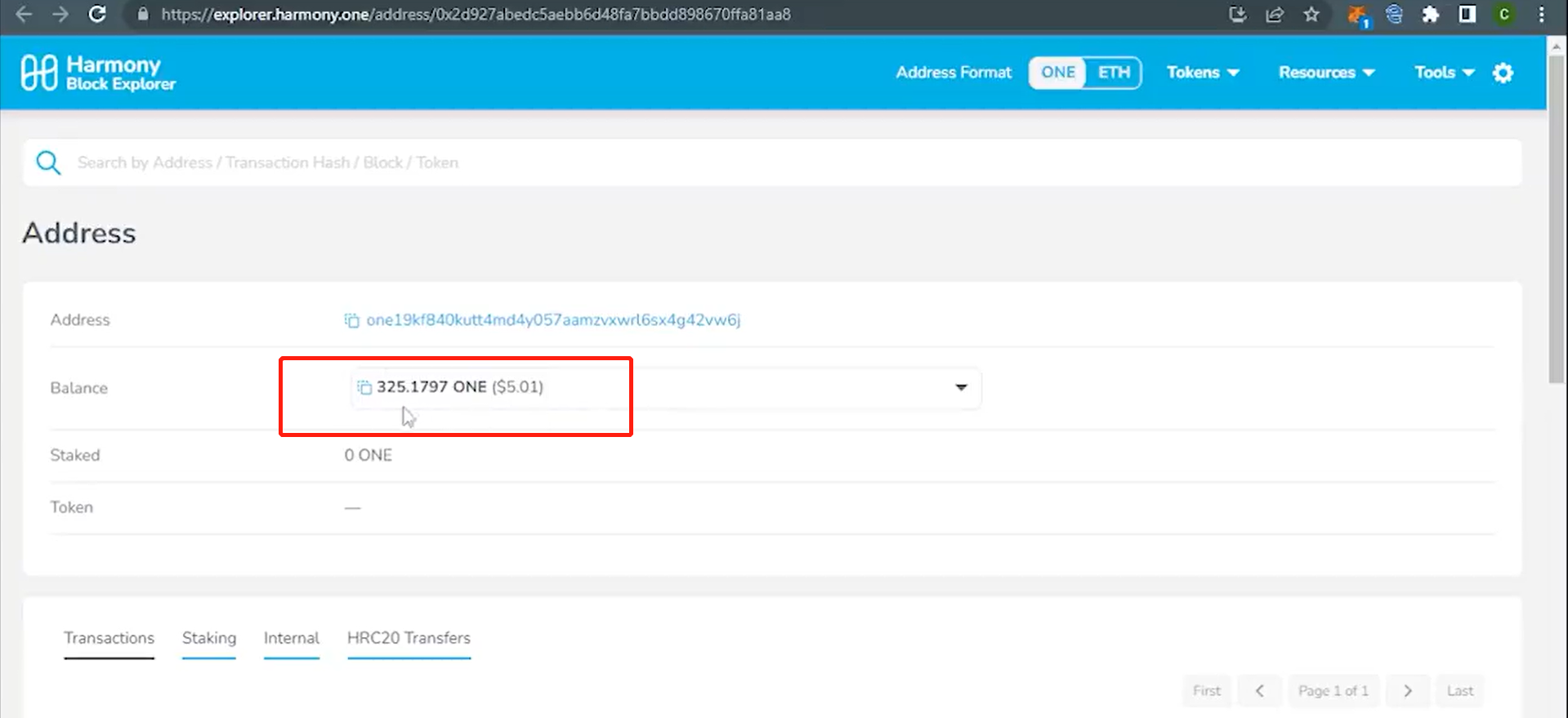The width and height of the screenshot is (1568, 718).
Task: Copy the 325.1797 ONE balance icon
Action: point(364,387)
